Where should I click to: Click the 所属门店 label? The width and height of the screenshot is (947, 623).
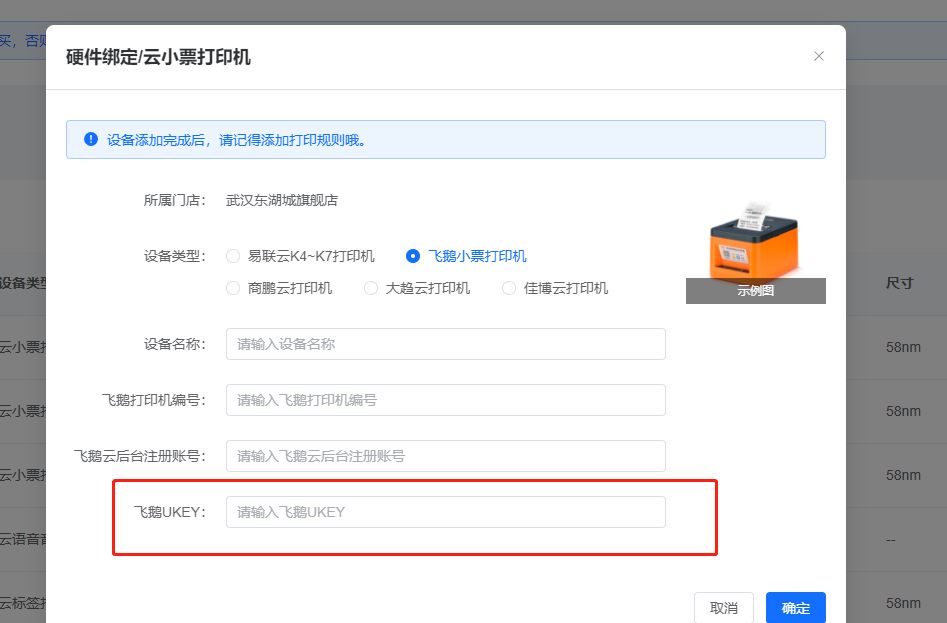(x=175, y=200)
